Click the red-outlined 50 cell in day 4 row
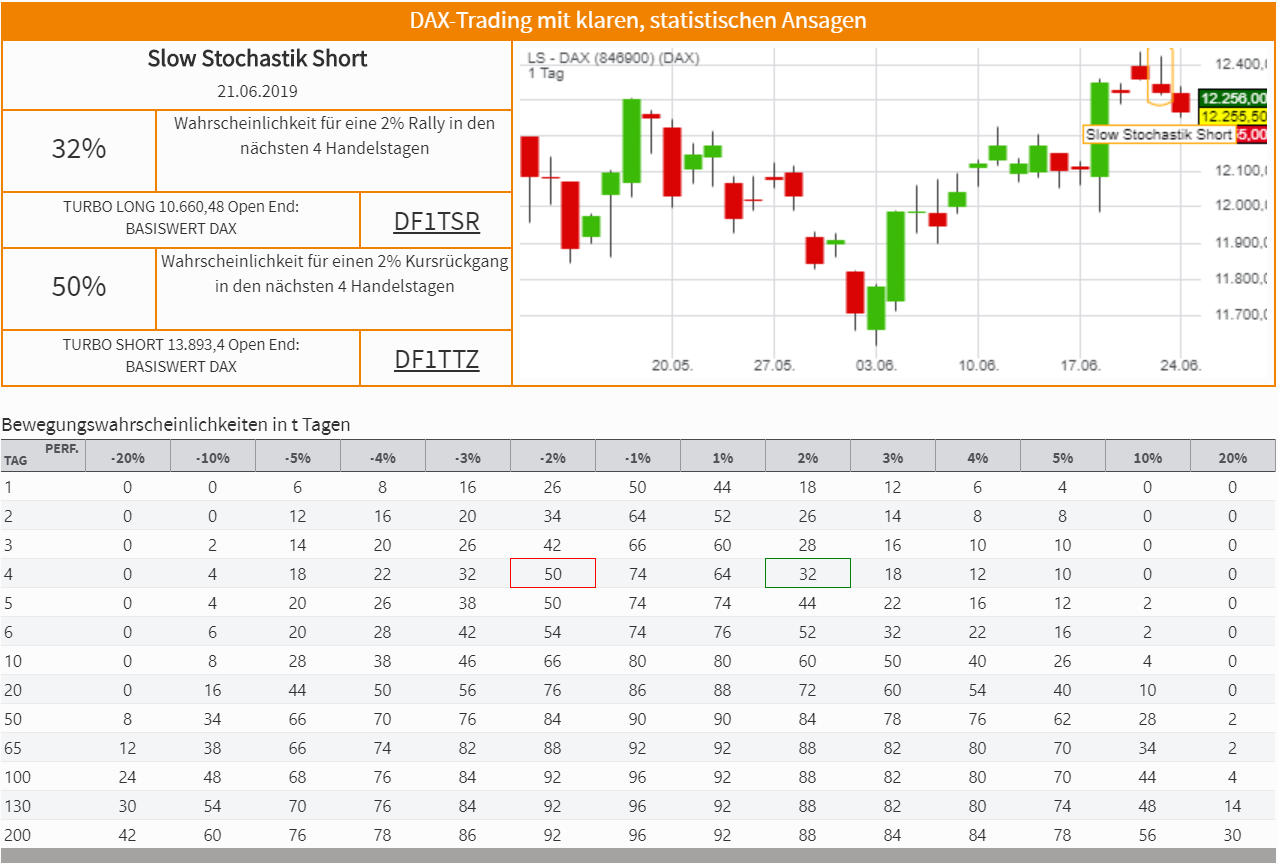 (553, 574)
